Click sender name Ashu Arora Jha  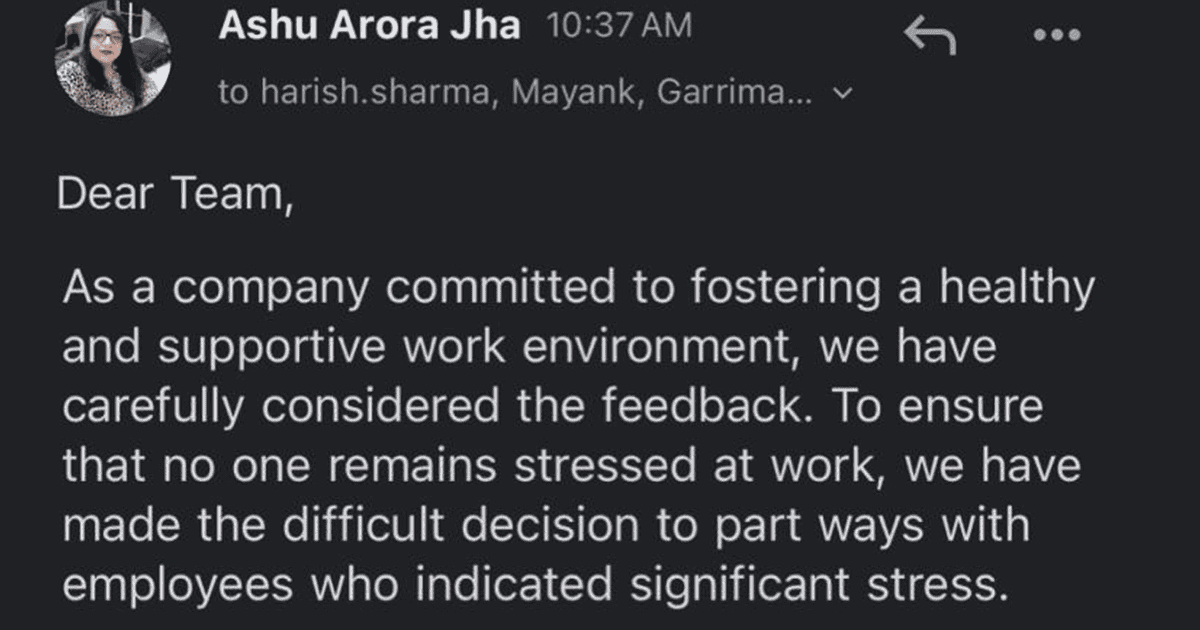369,27
